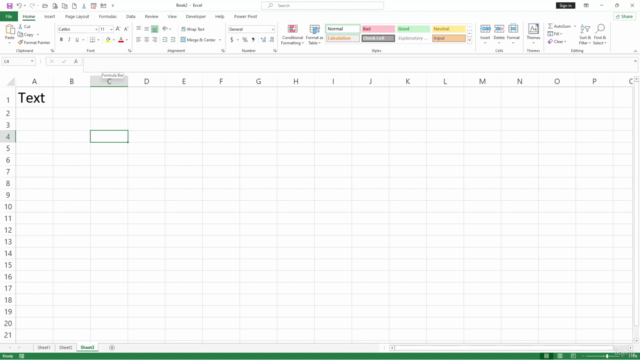The height and width of the screenshot is (360, 640).
Task: Undo the last action
Action: pos(19,6)
